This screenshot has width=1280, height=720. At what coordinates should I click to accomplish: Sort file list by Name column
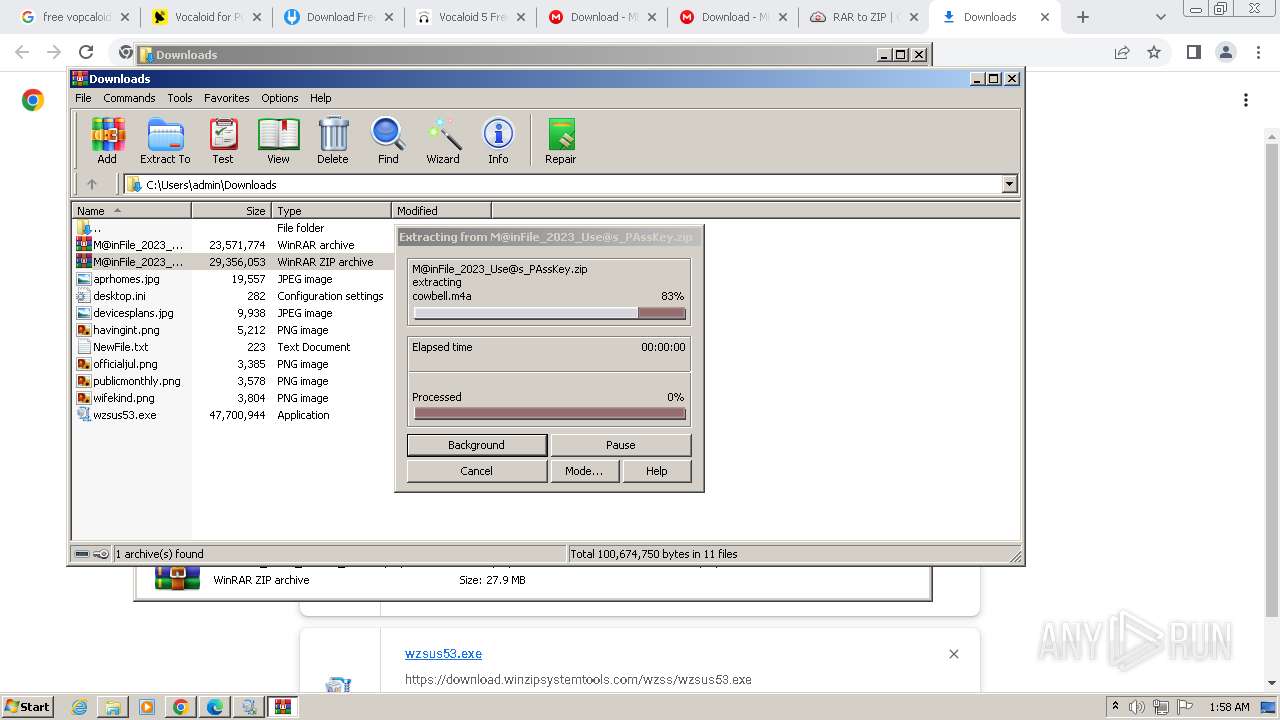pos(131,210)
